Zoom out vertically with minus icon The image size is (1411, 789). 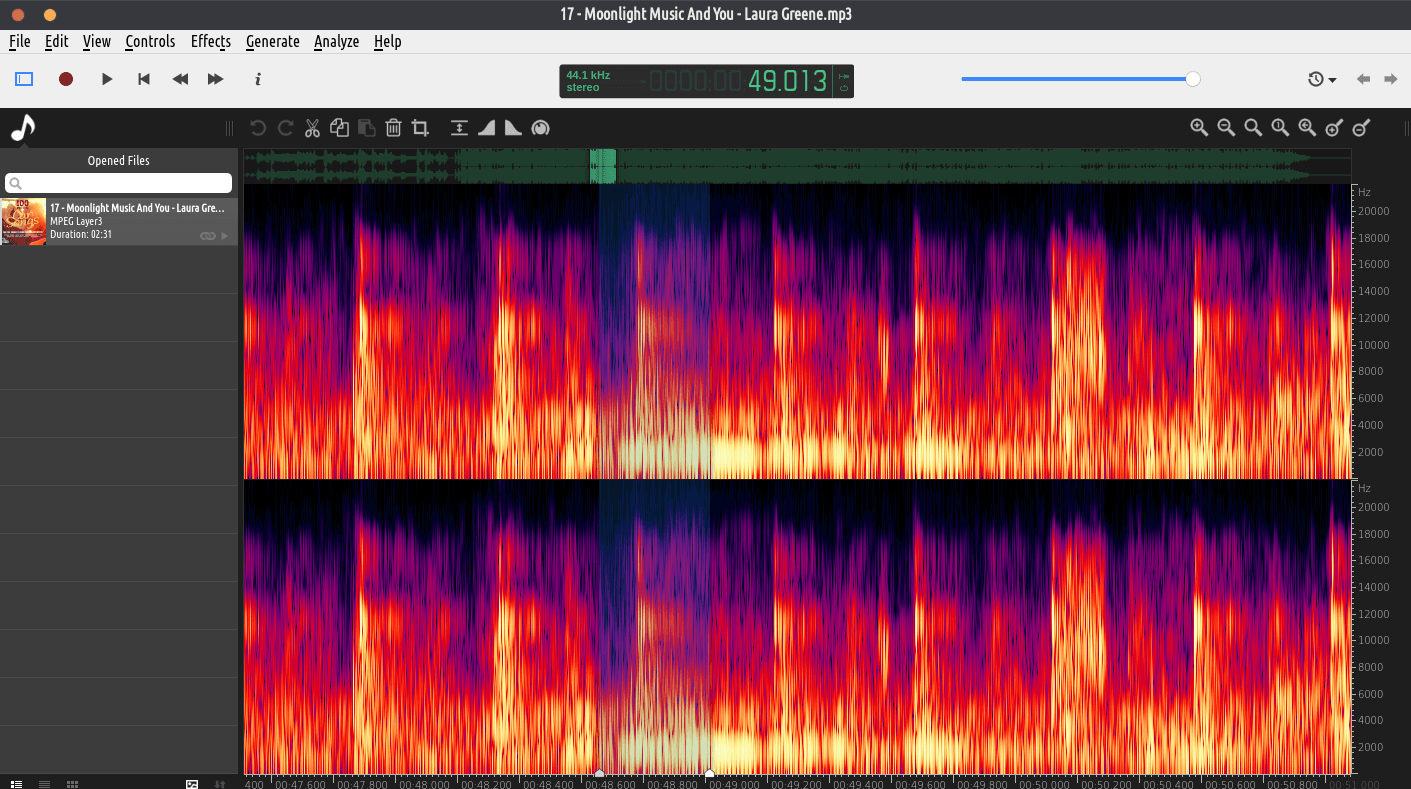pos(1361,127)
